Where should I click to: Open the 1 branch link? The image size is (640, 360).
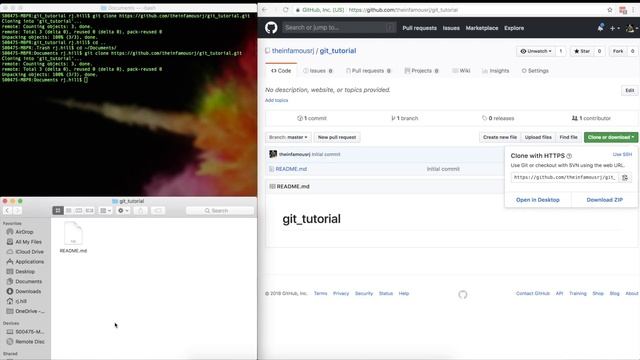(x=404, y=118)
